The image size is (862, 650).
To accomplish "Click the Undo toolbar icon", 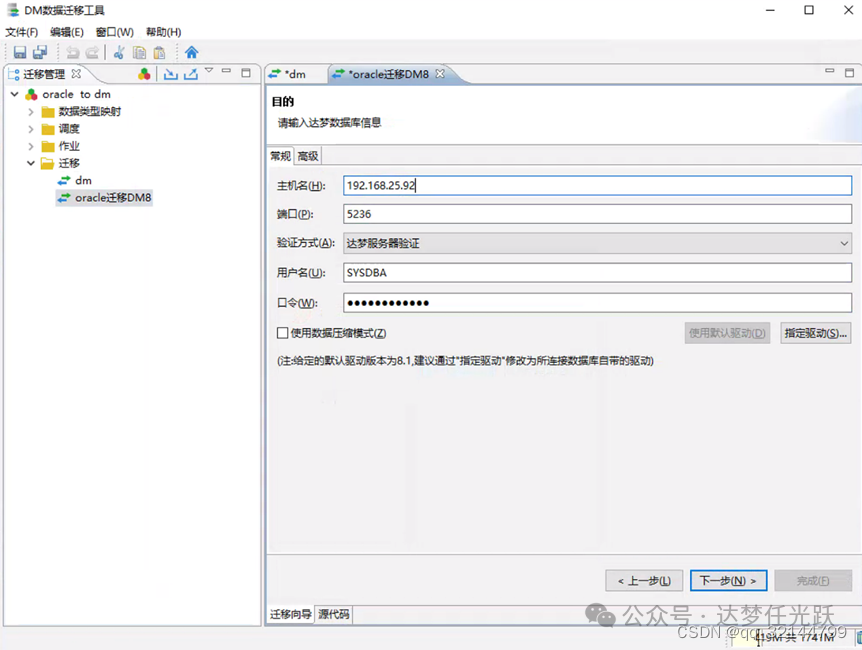I will (73, 53).
